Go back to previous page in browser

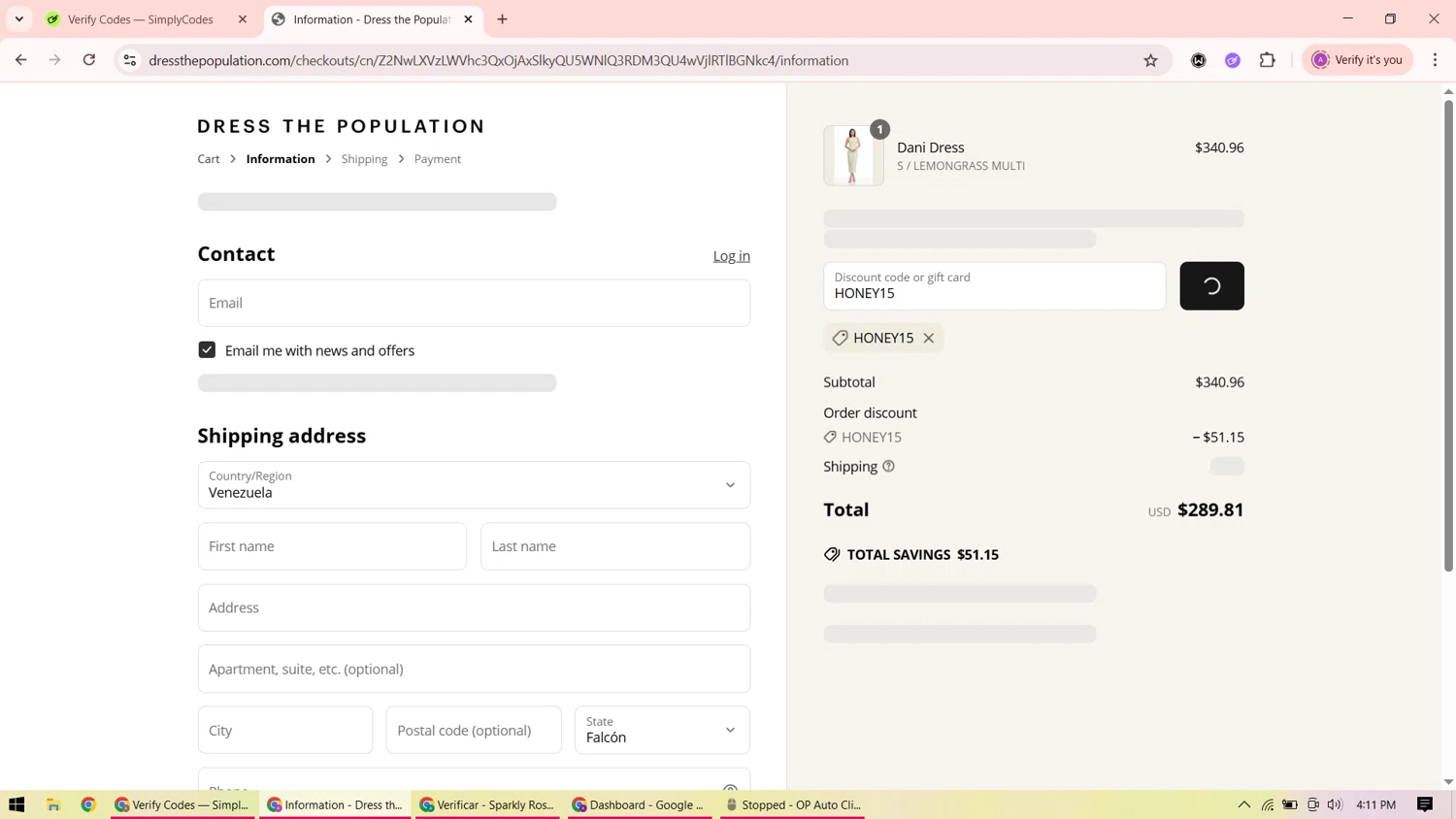coord(20,60)
